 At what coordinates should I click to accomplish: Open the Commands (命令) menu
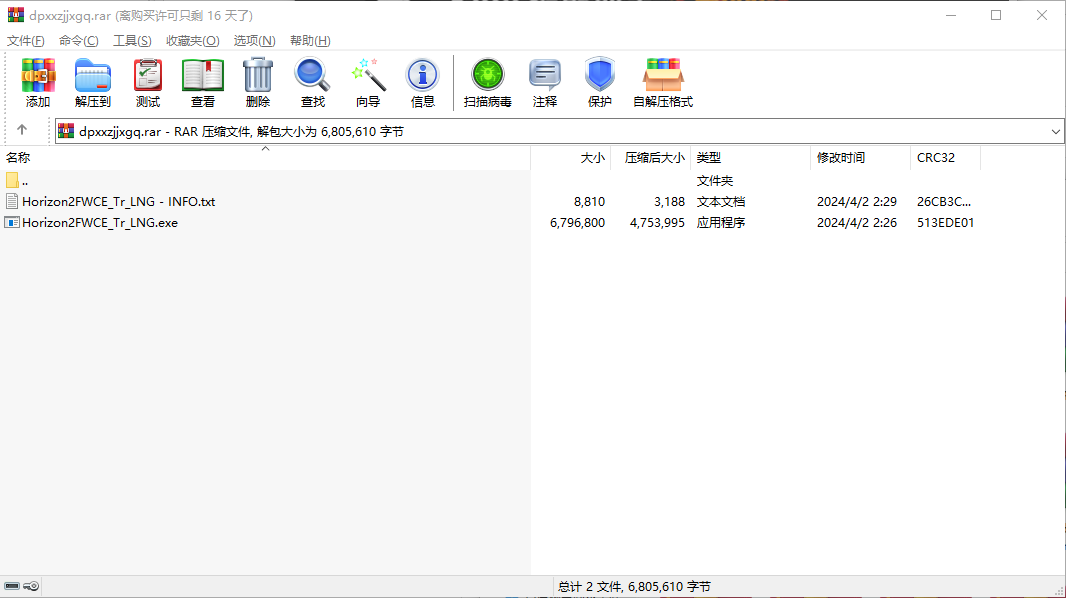coord(79,41)
